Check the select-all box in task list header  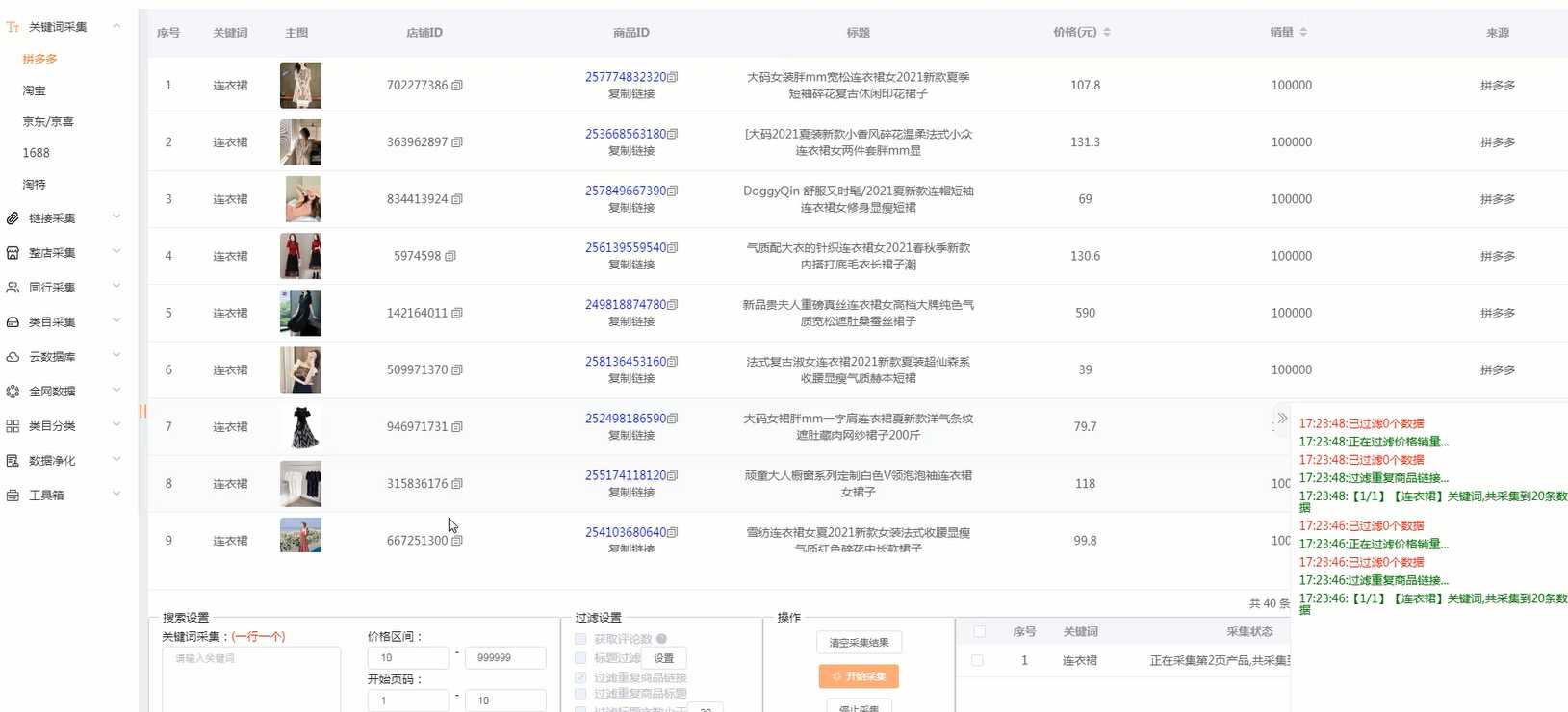coord(979,632)
